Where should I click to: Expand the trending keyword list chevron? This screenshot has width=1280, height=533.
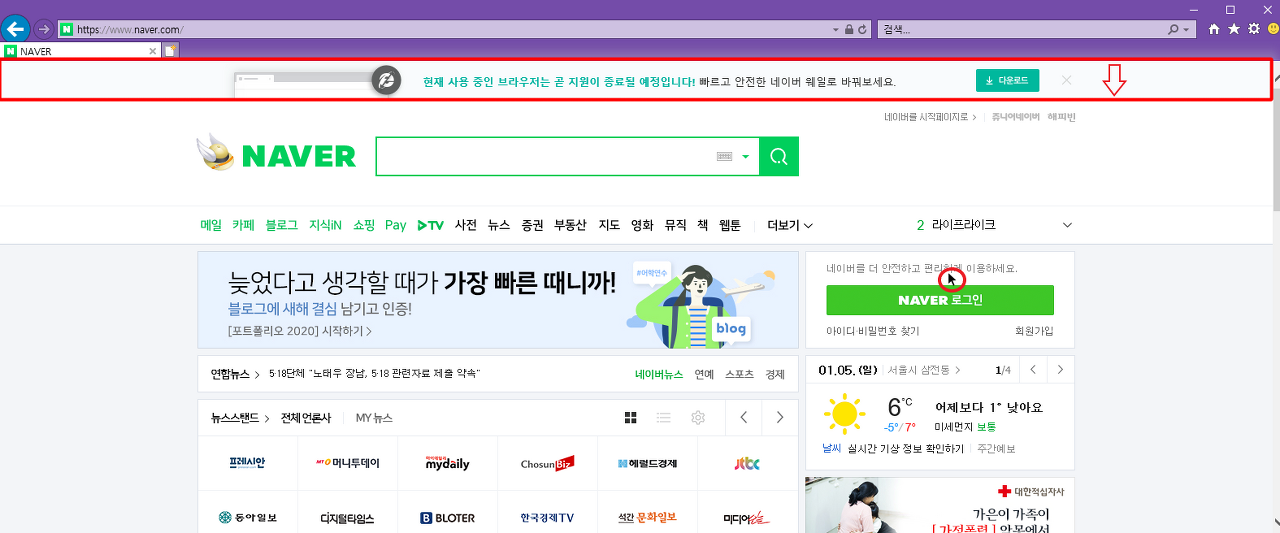1066,225
